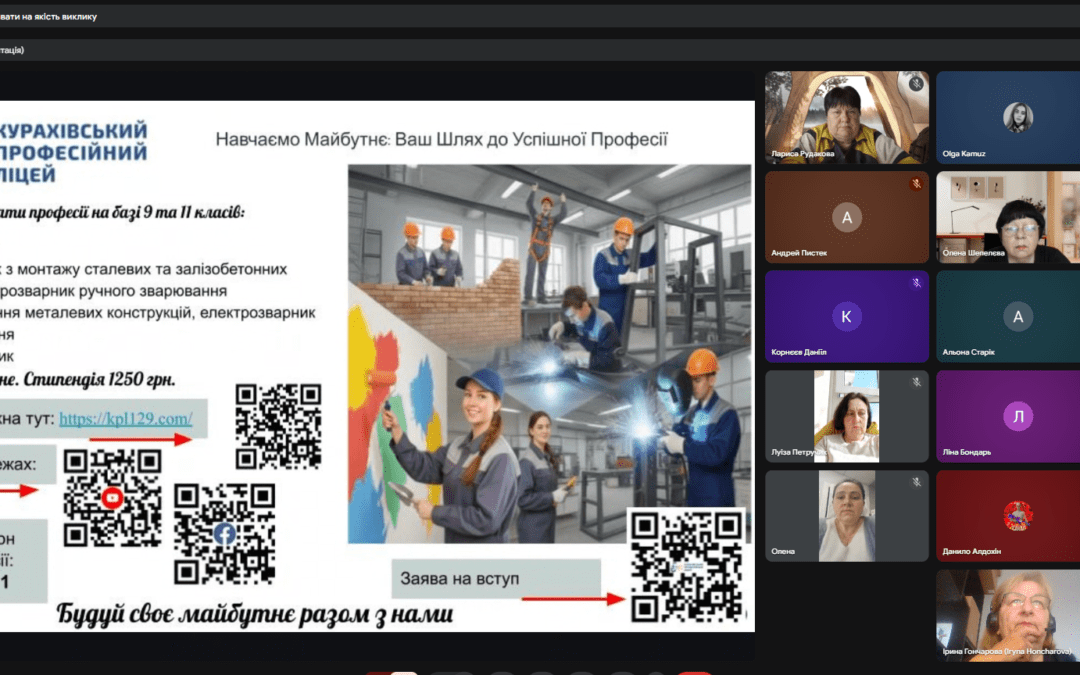Click the 'Заява на вступ' box on slide
The height and width of the screenshot is (675, 1080).
496,579
